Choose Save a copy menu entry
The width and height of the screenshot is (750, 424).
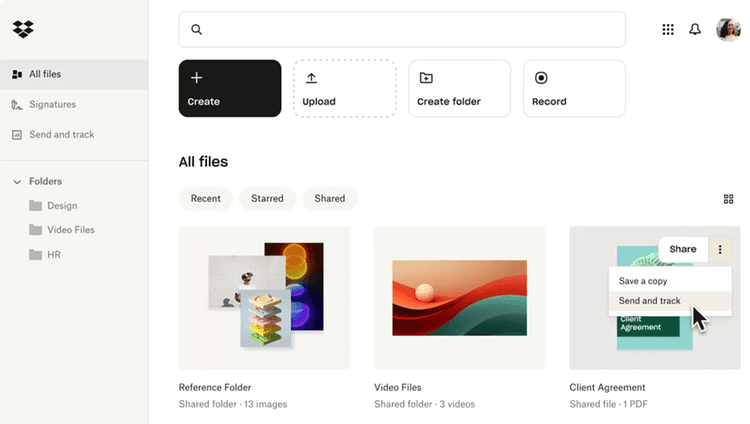pos(643,281)
